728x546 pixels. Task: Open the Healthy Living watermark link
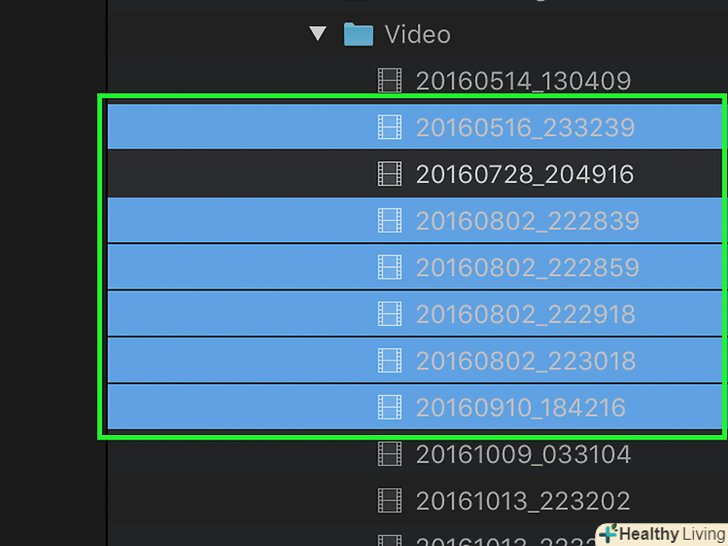(x=662, y=534)
